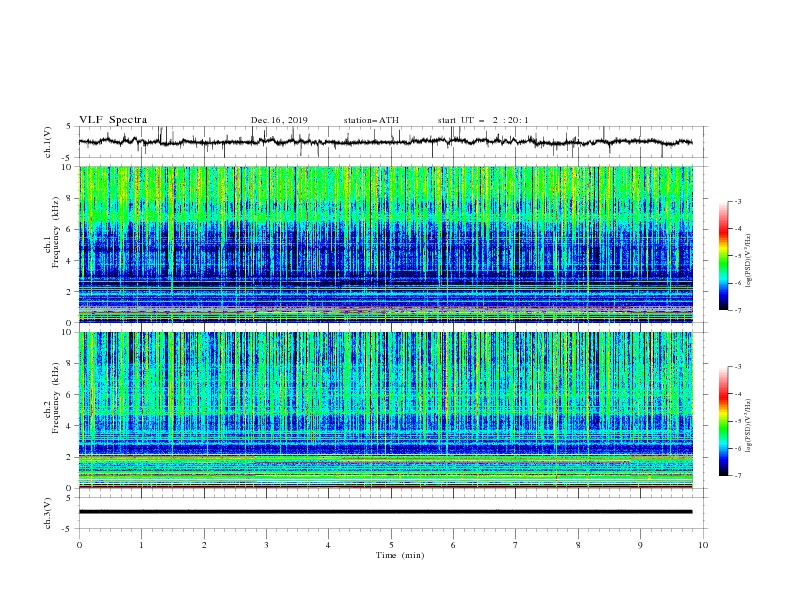
Task: Click the "4" kHz tick of ch.2 panel
Action: pyautogui.click(x=71, y=426)
